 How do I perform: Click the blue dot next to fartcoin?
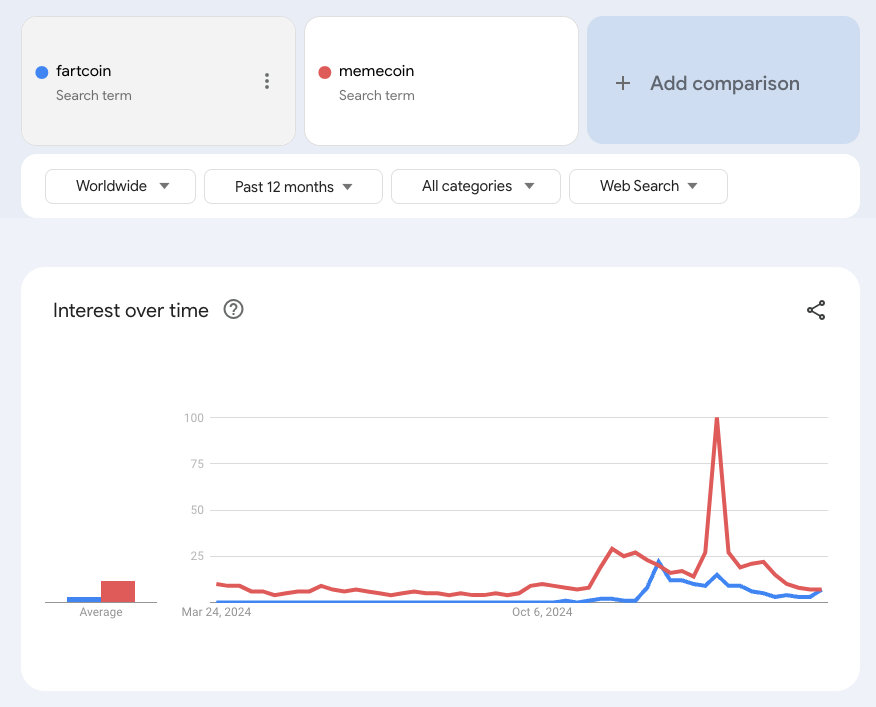42,72
